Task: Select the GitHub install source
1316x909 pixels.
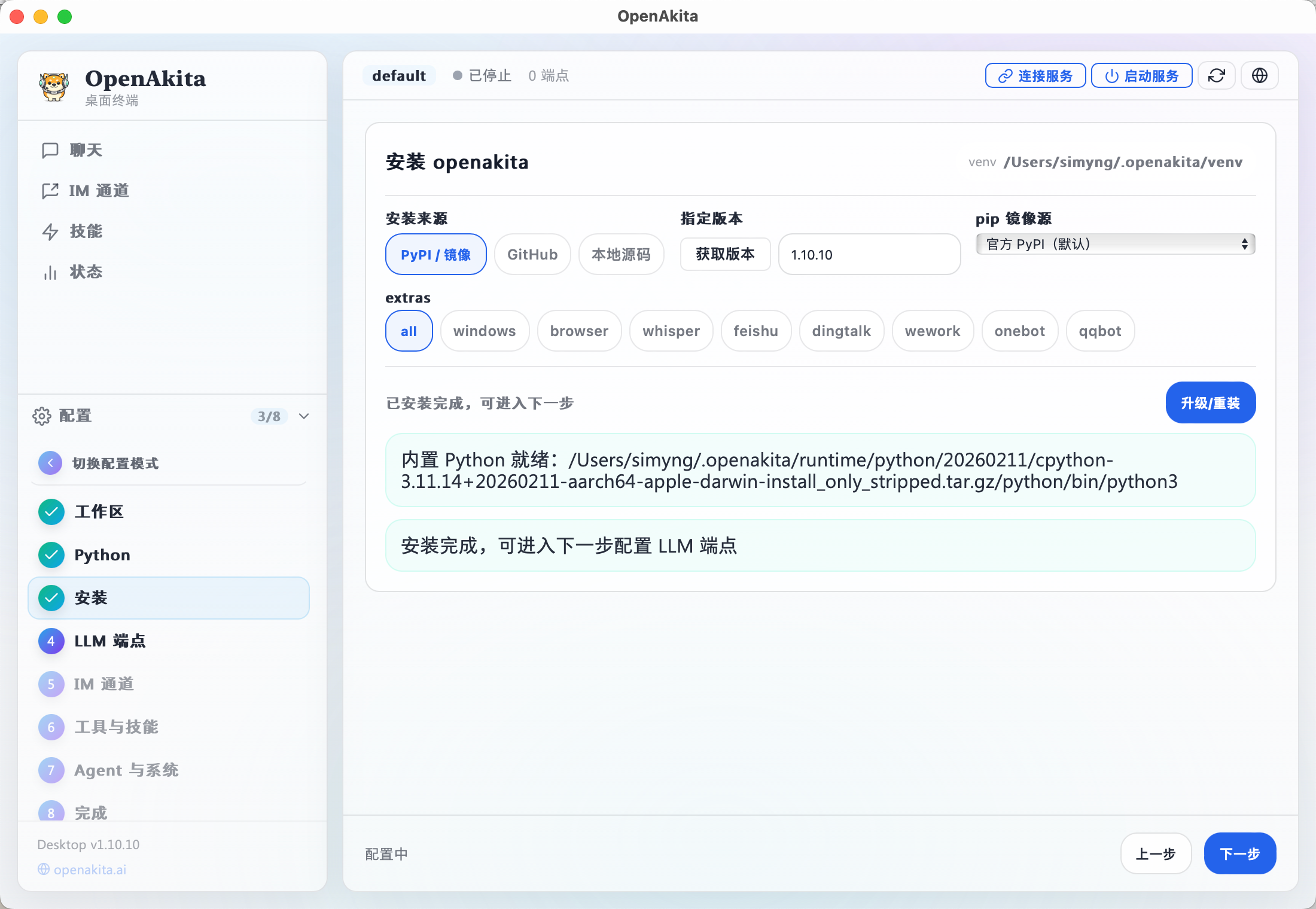Action: (532, 254)
